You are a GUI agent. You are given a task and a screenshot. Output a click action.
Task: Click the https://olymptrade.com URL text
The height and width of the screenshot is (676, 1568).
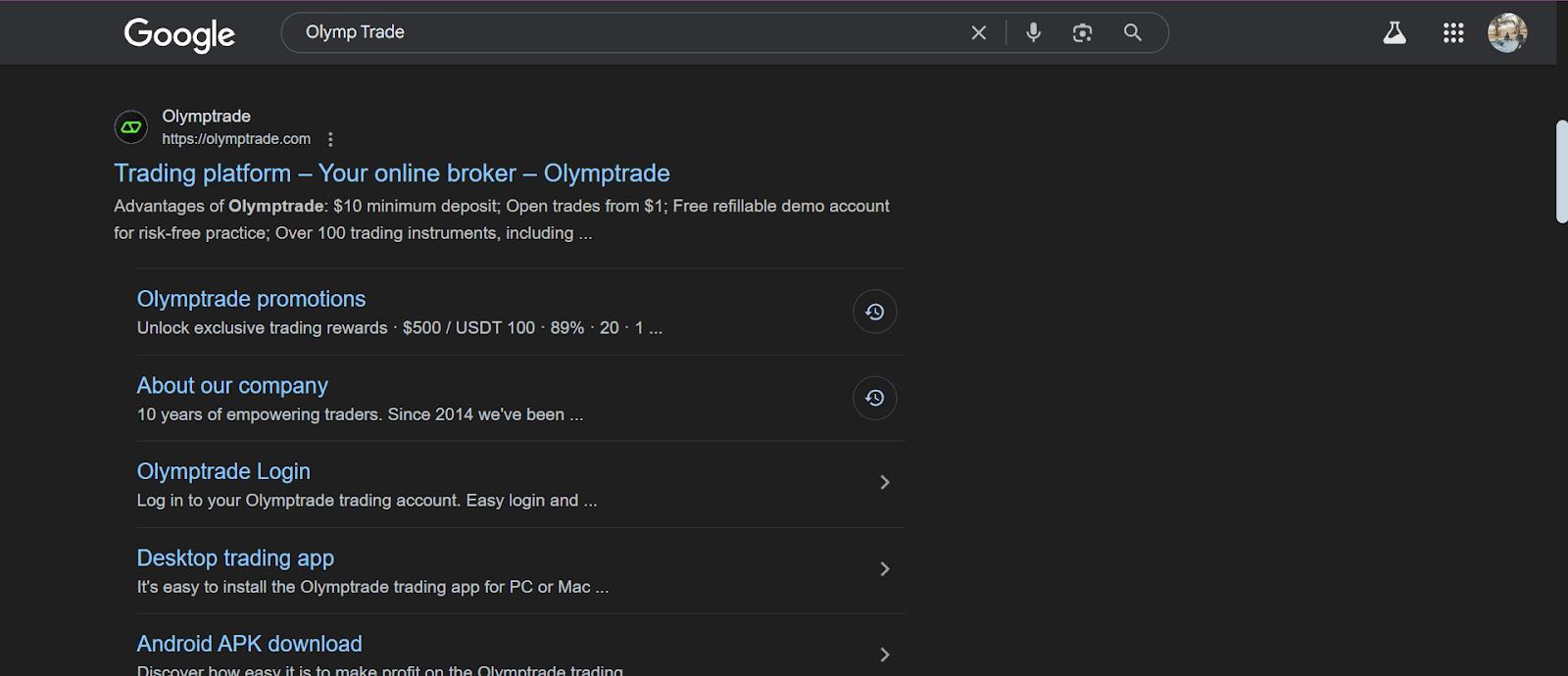236,139
